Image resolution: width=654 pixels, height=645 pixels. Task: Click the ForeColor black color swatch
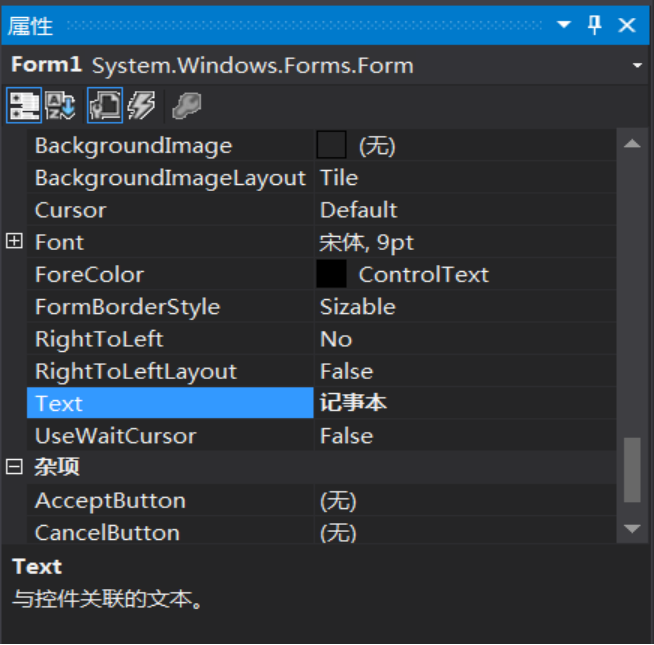[x=331, y=274]
